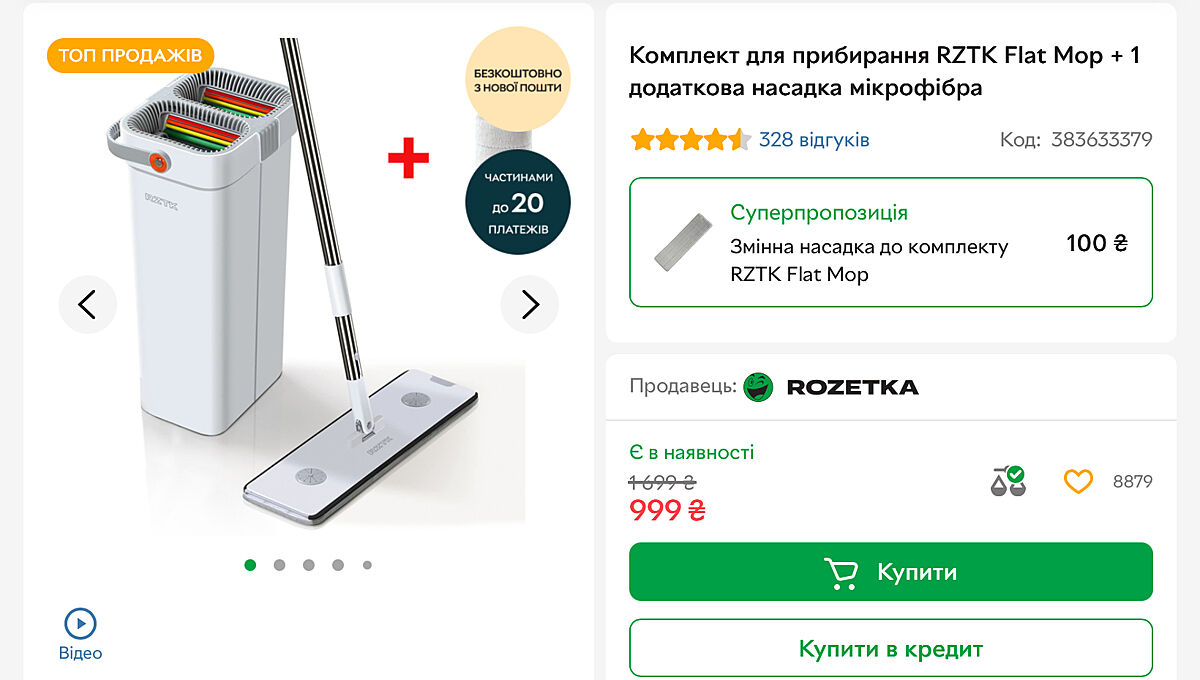Select the second carousel dot
Screen dimensions: 1200x680
pos(279,565)
